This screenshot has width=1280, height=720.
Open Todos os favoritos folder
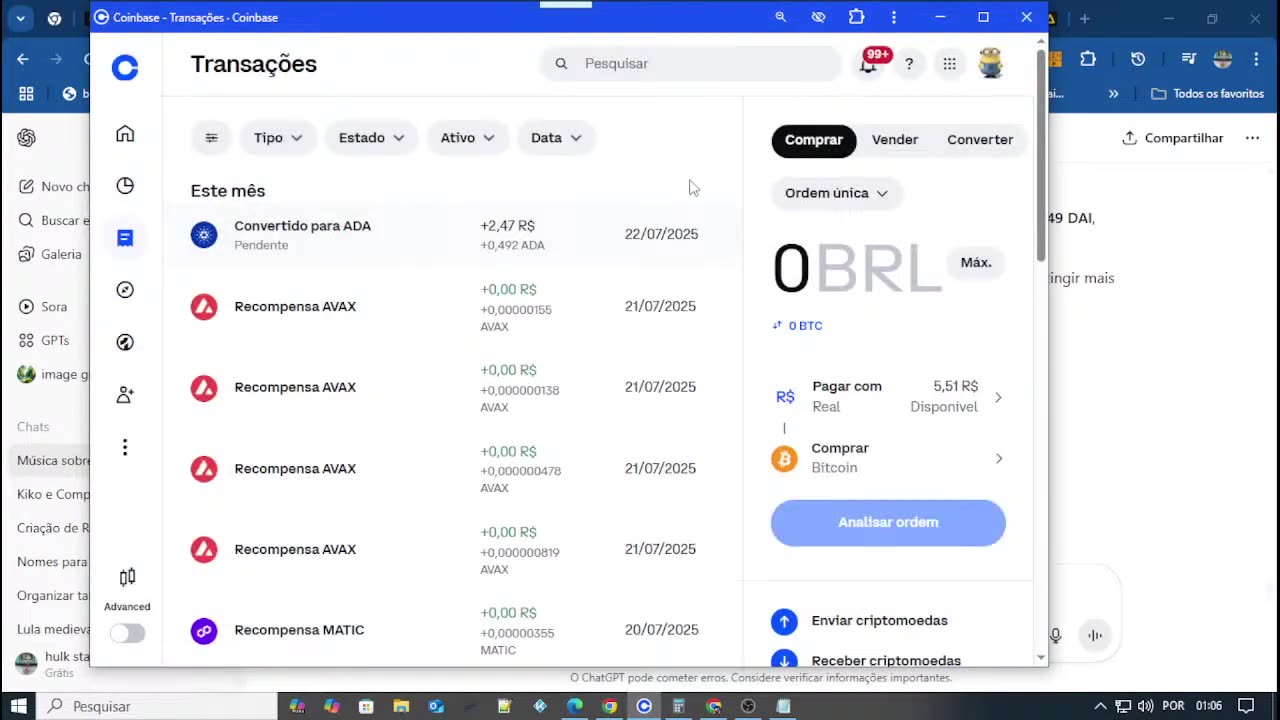[x=1208, y=94]
